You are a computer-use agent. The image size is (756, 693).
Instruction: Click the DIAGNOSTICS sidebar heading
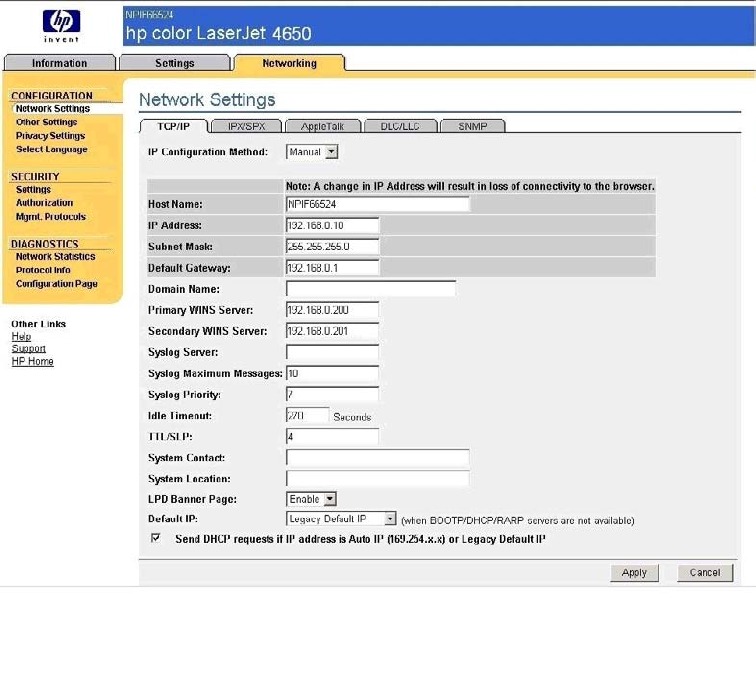tap(44, 244)
